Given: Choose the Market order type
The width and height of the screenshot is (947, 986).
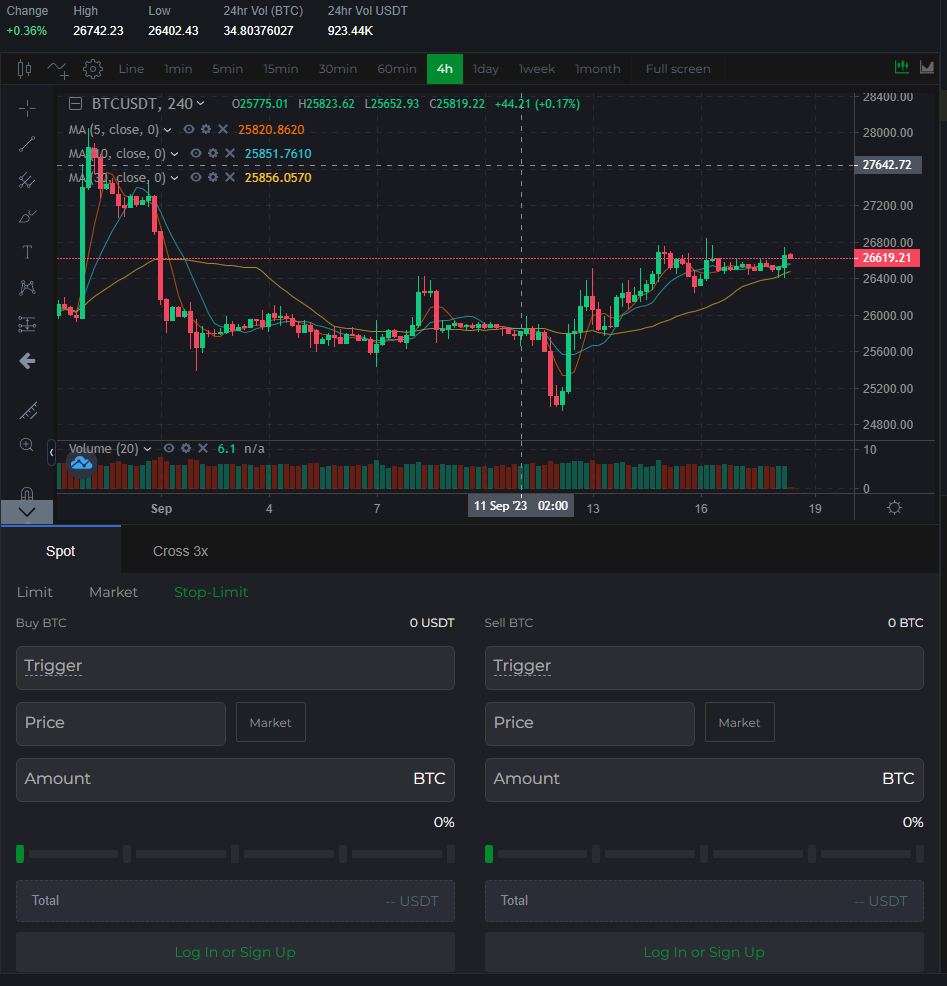Looking at the screenshot, I should coord(113,592).
